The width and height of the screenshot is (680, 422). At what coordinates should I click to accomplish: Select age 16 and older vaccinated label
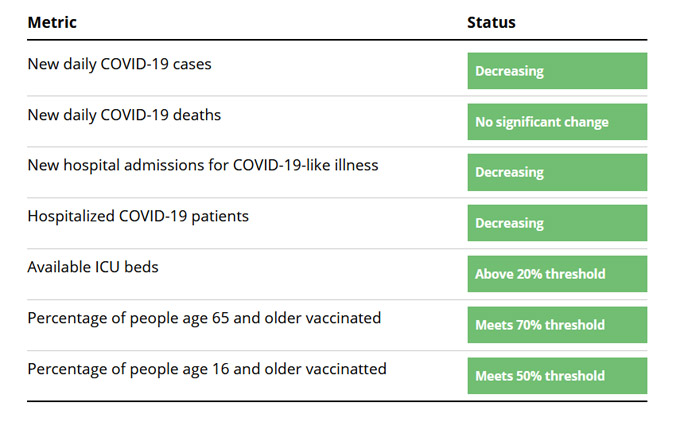[x=207, y=369]
